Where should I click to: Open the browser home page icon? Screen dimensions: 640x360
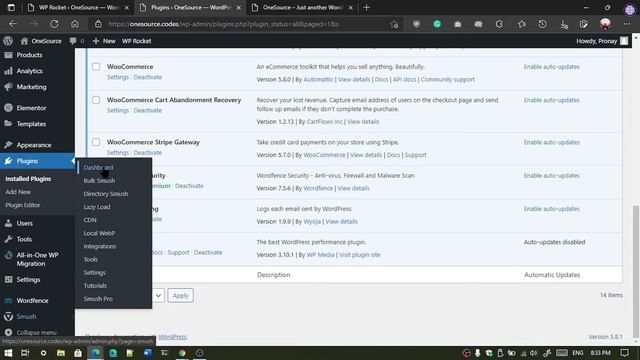click(x=75, y=24)
